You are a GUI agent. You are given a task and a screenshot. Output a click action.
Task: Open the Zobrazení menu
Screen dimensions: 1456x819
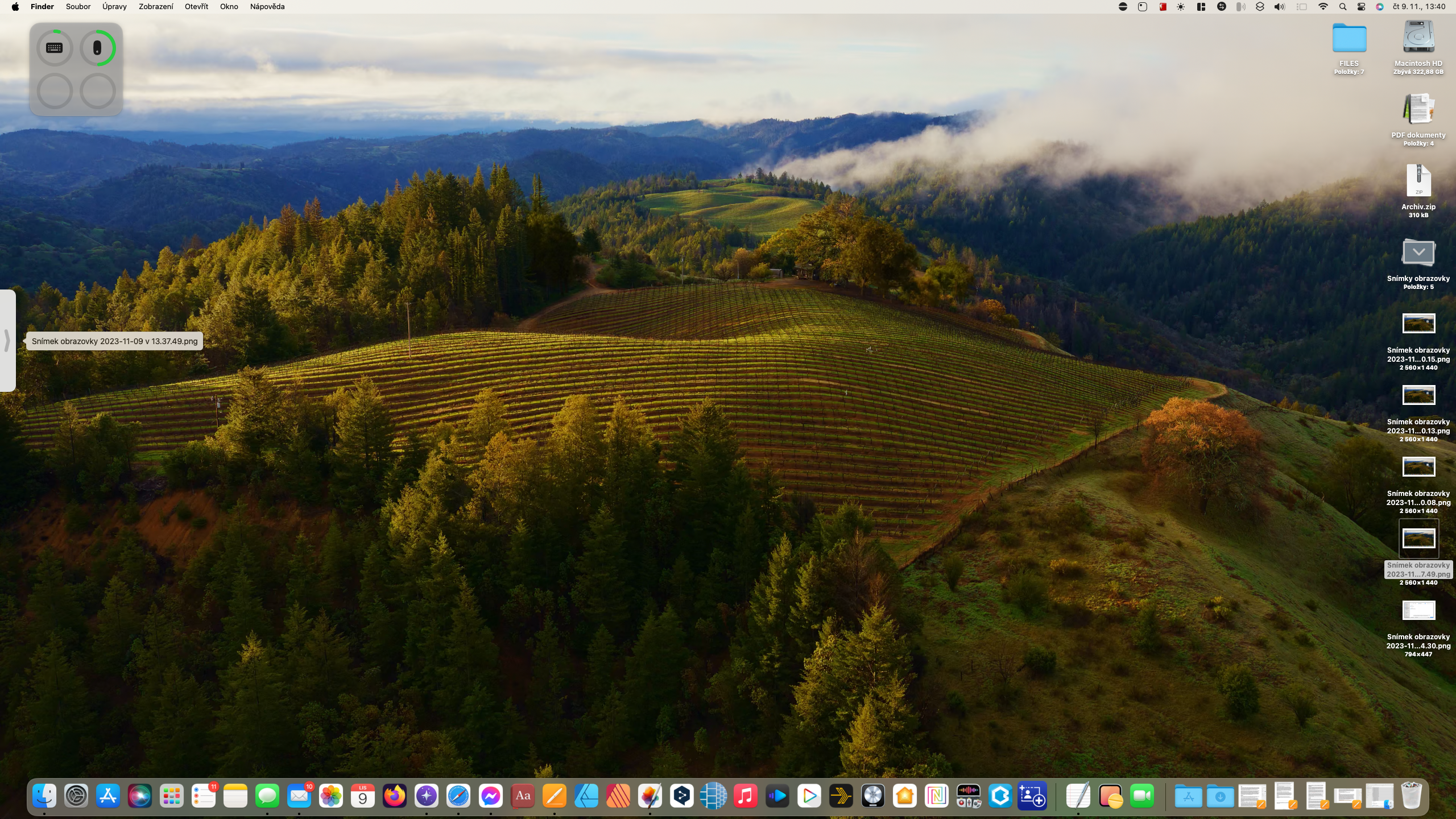(x=156, y=7)
